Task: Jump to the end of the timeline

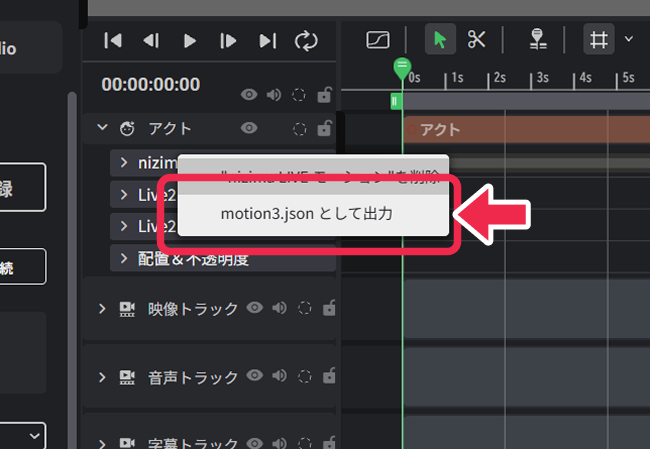Action: (267, 41)
